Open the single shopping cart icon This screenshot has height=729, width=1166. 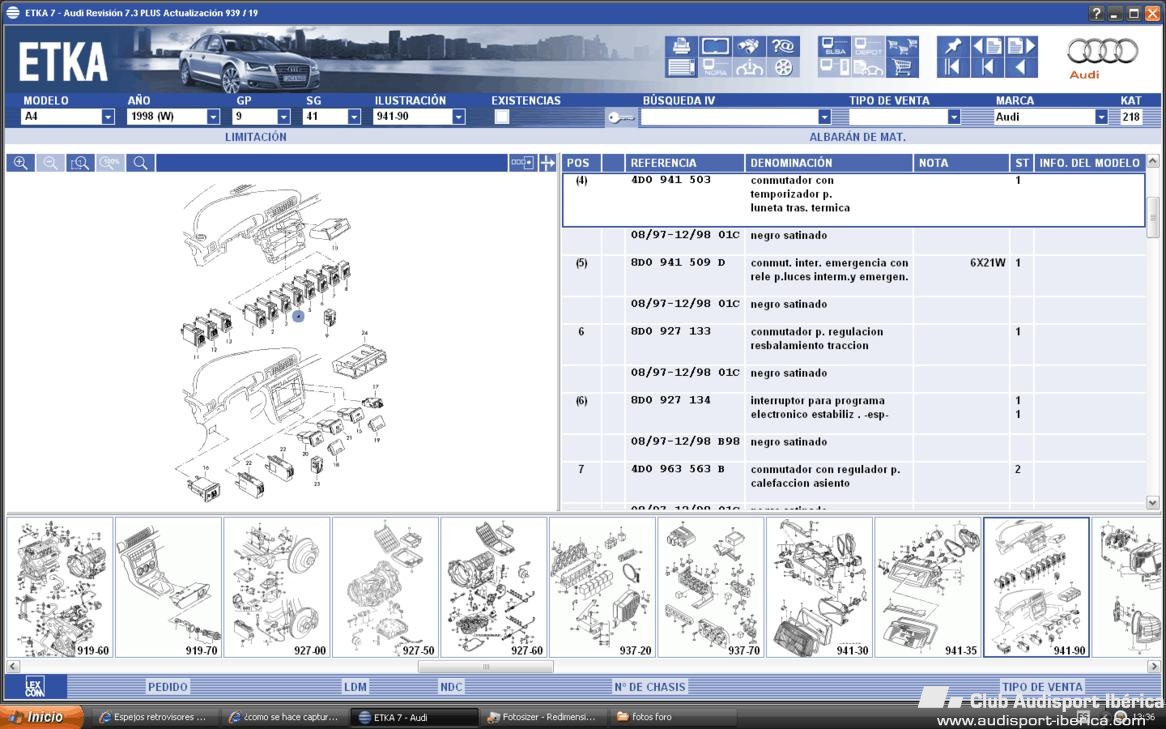tap(902, 67)
